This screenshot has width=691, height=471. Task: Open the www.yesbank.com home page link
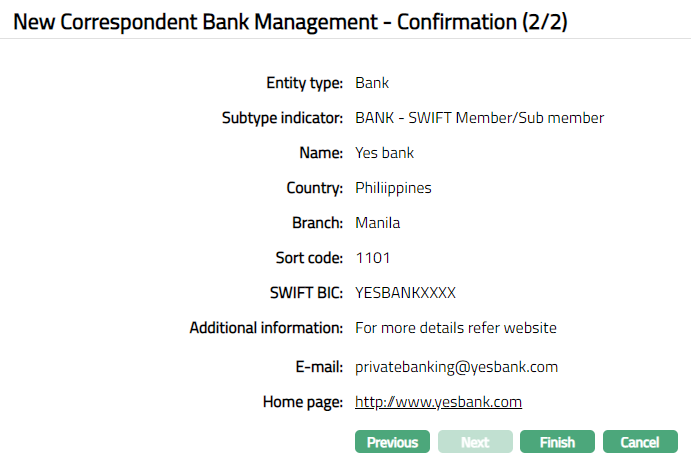(439, 402)
